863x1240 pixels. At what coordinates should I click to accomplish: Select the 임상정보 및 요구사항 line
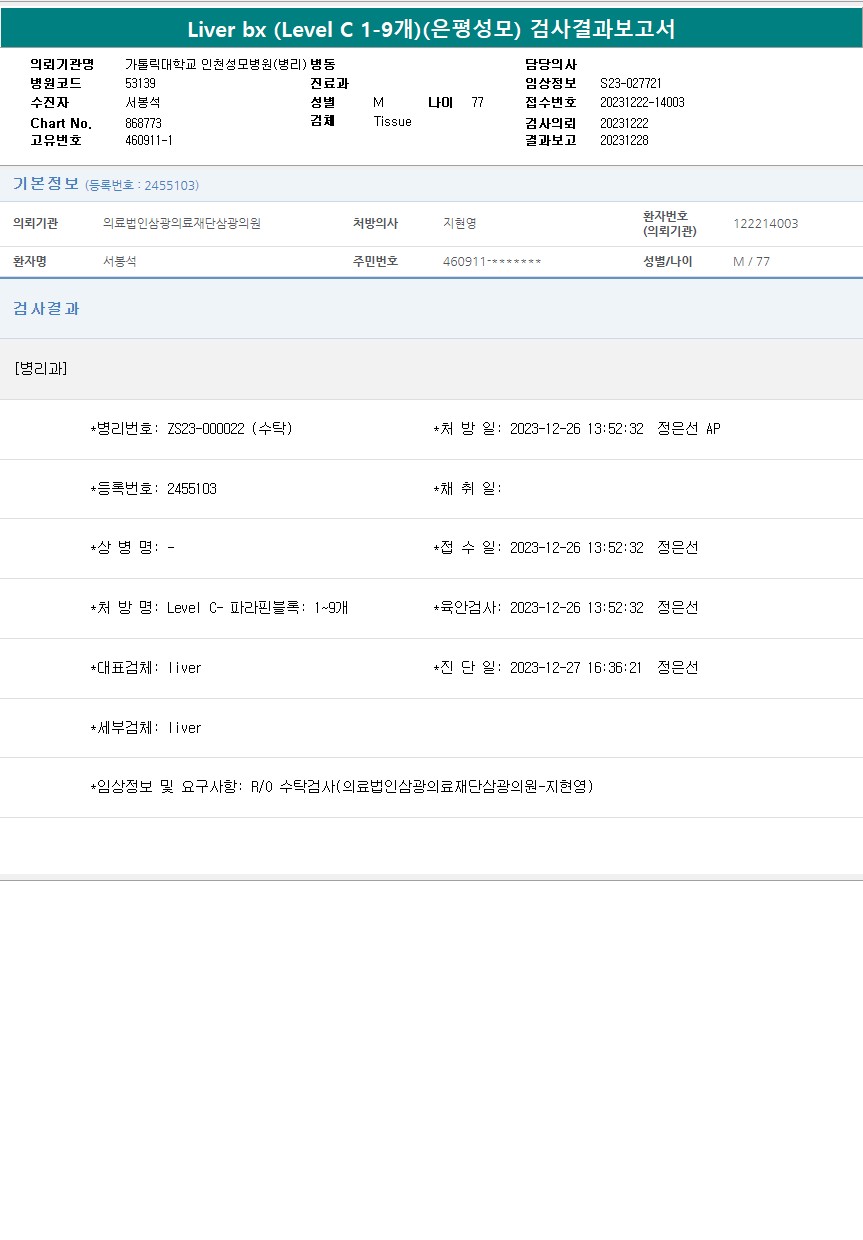tap(342, 787)
